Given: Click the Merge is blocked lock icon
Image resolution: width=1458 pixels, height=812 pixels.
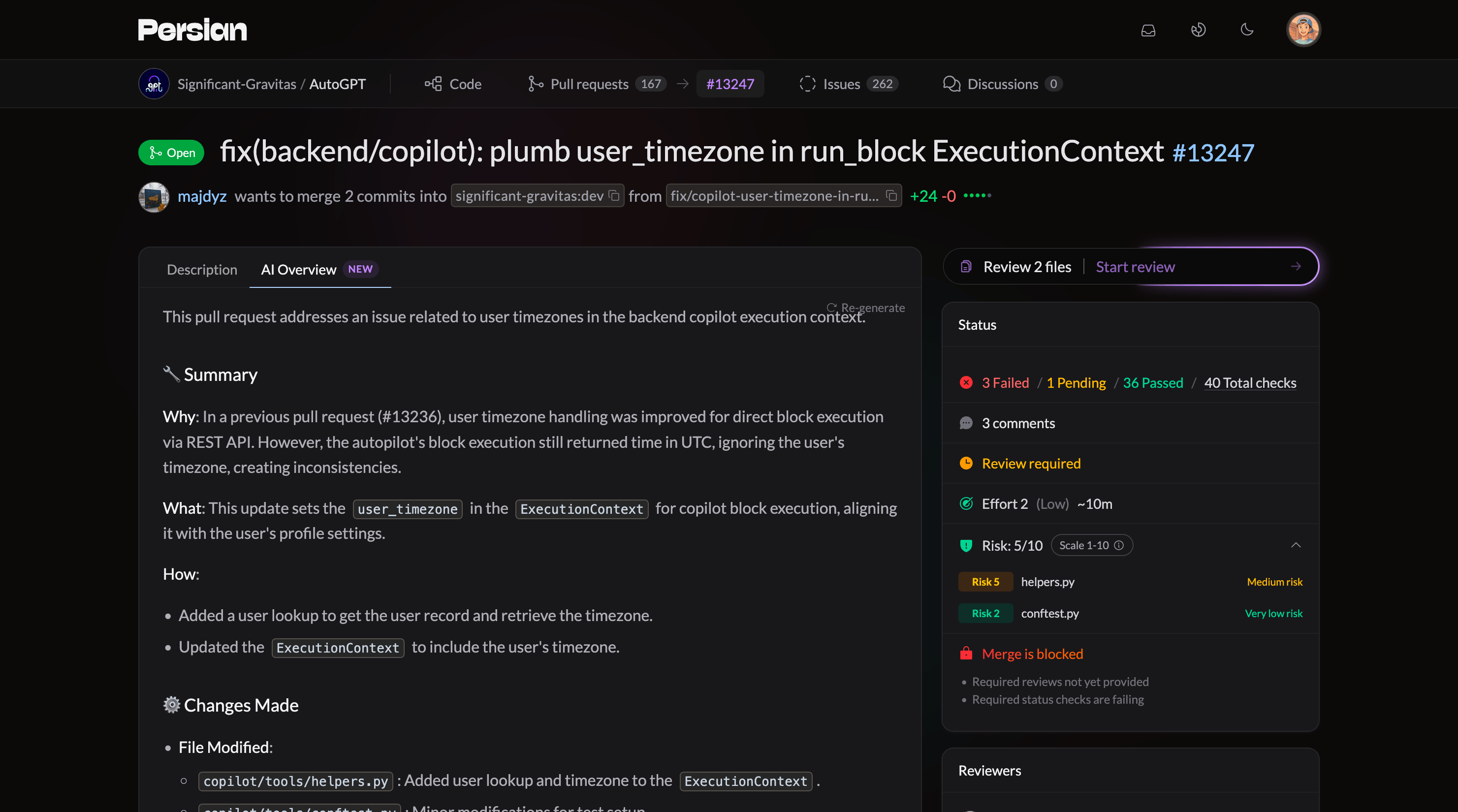Looking at the screenshot, I should point(966,654).
